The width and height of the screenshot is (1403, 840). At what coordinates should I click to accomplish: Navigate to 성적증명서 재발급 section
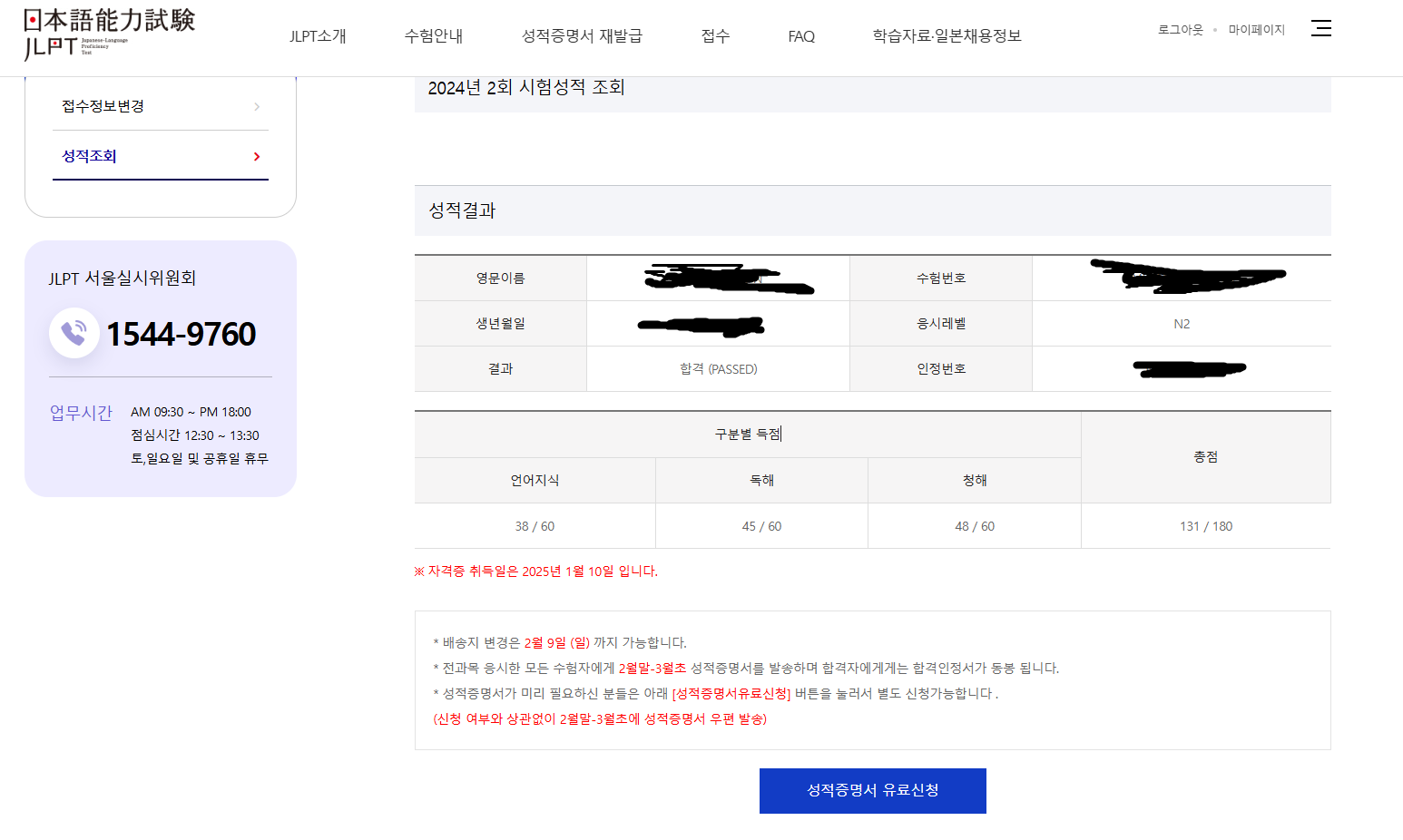click(582, 34)
